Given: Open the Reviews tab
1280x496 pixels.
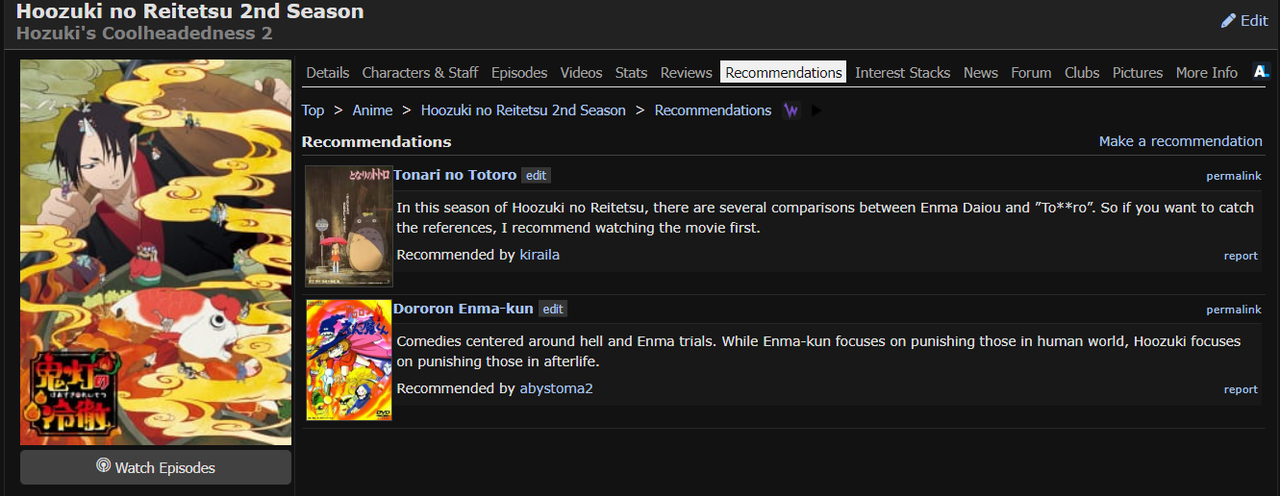Looking at the screenshot, I should (686, 72).
